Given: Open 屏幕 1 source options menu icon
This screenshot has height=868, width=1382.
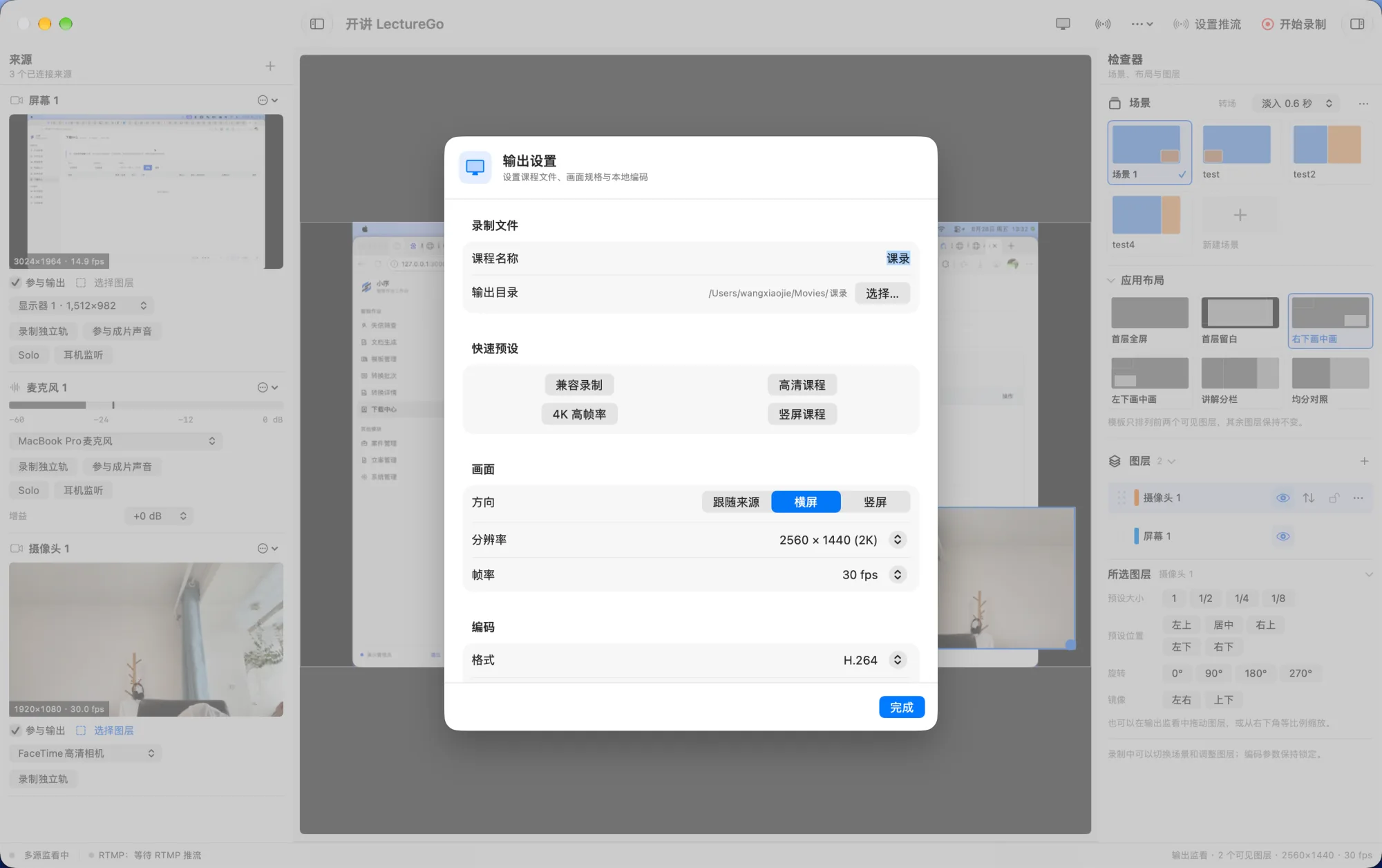Looking at the screenshot, I should [x=267, y=100].
